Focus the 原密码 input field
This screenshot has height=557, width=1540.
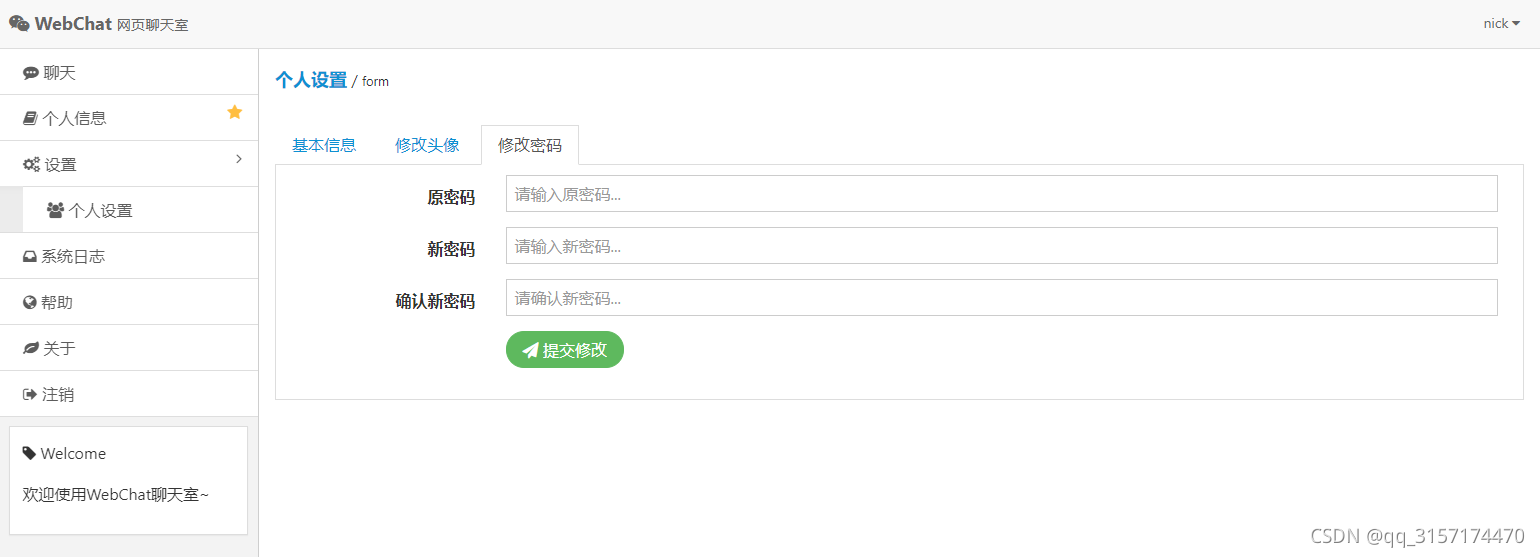point(1001,194)
